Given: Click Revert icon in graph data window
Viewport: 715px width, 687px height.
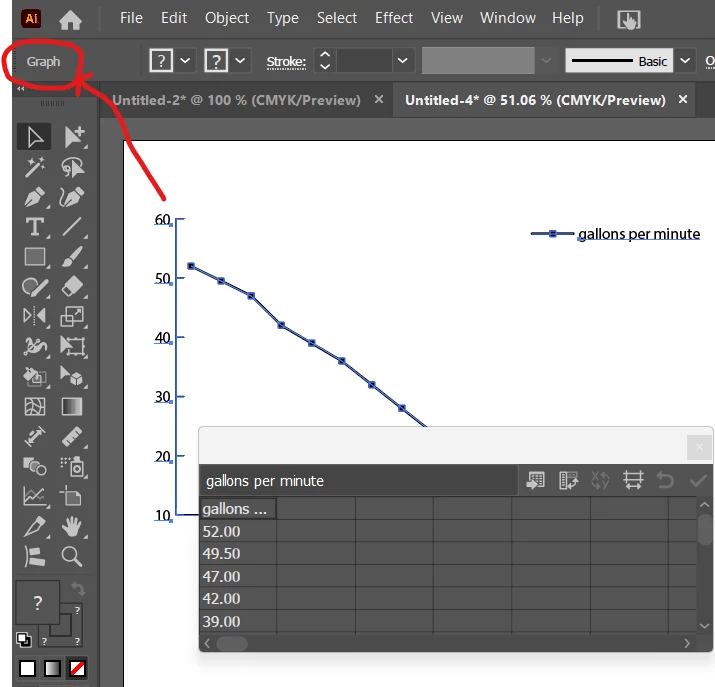Looking at the screenshot, I should [x=665, y=480].
